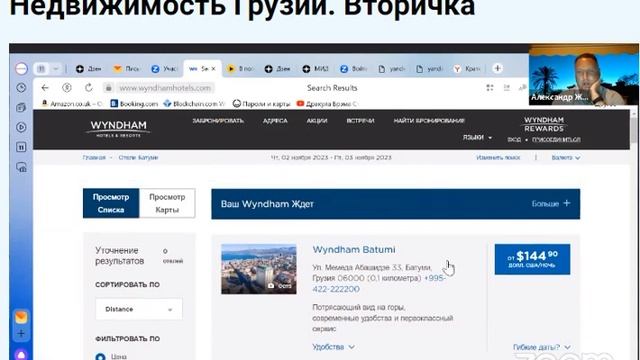Open the Акции menu item
The width and height of the screenshot is (640, 360).
[317, 121]
